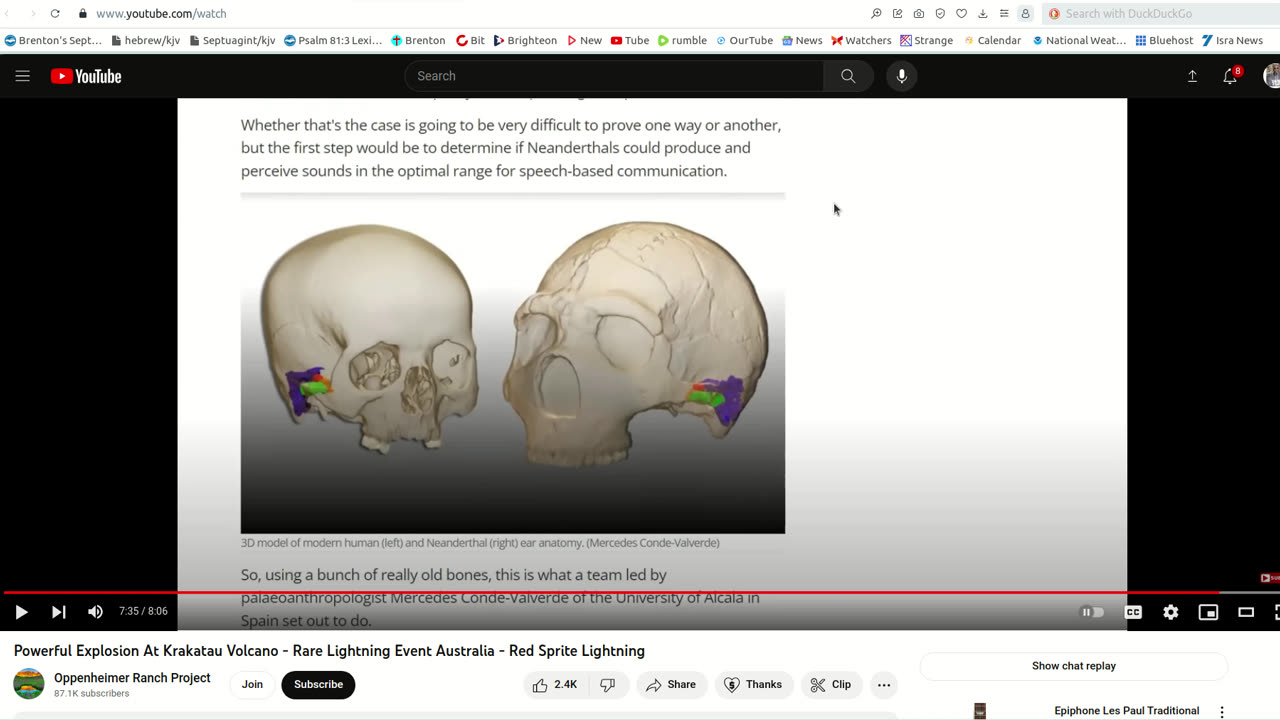Viewport: 1280px width, 720px height.
Task: Reload the page
Action: pos(55,14)
